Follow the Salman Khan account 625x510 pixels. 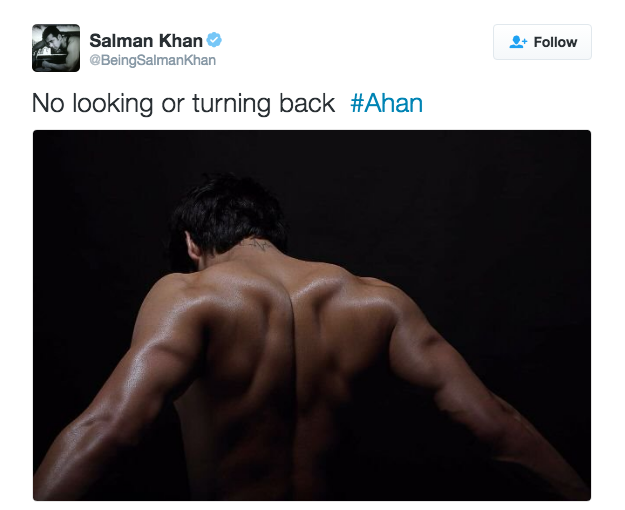[x=542, y=42]
